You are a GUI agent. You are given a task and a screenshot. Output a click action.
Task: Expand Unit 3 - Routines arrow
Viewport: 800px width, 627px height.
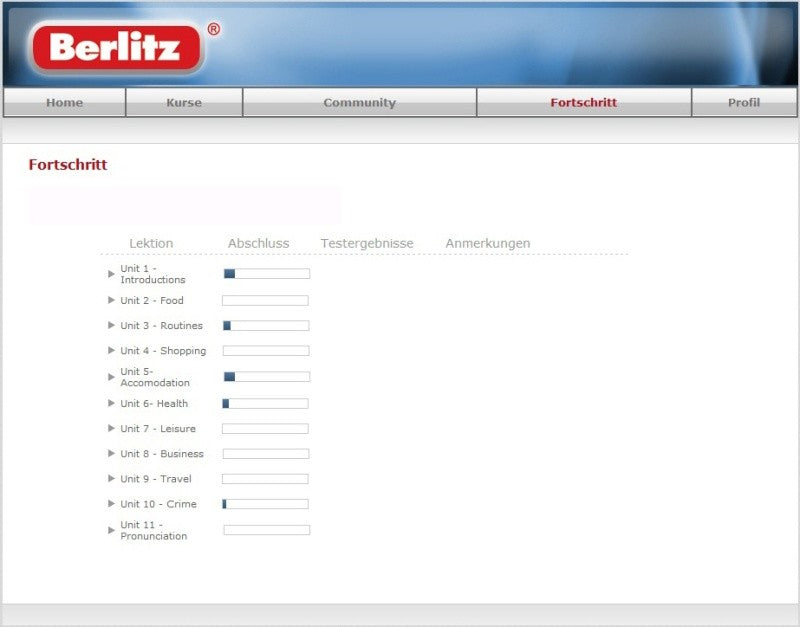[111, 325]
